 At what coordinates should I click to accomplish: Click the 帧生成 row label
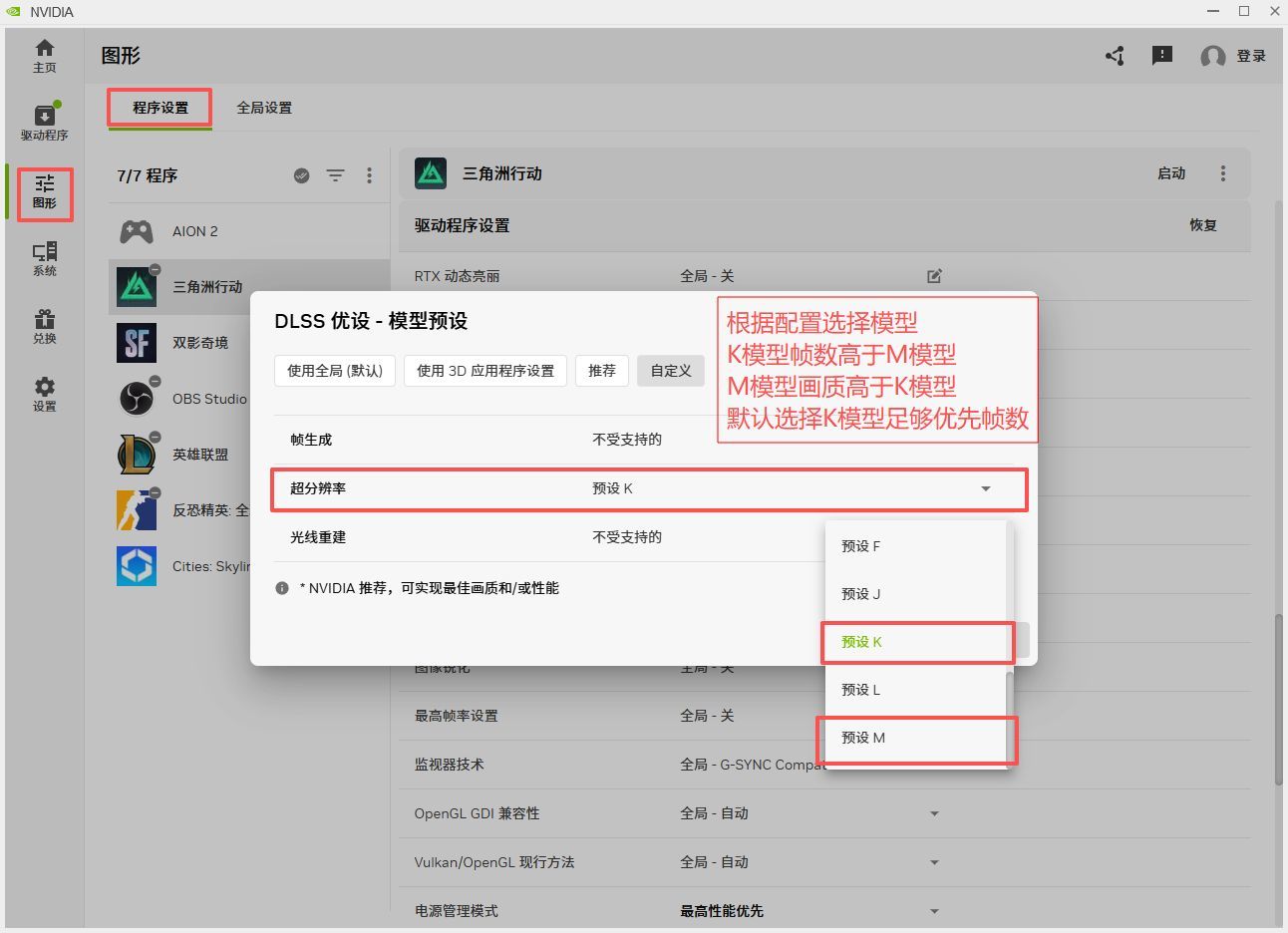pos(311,440)
